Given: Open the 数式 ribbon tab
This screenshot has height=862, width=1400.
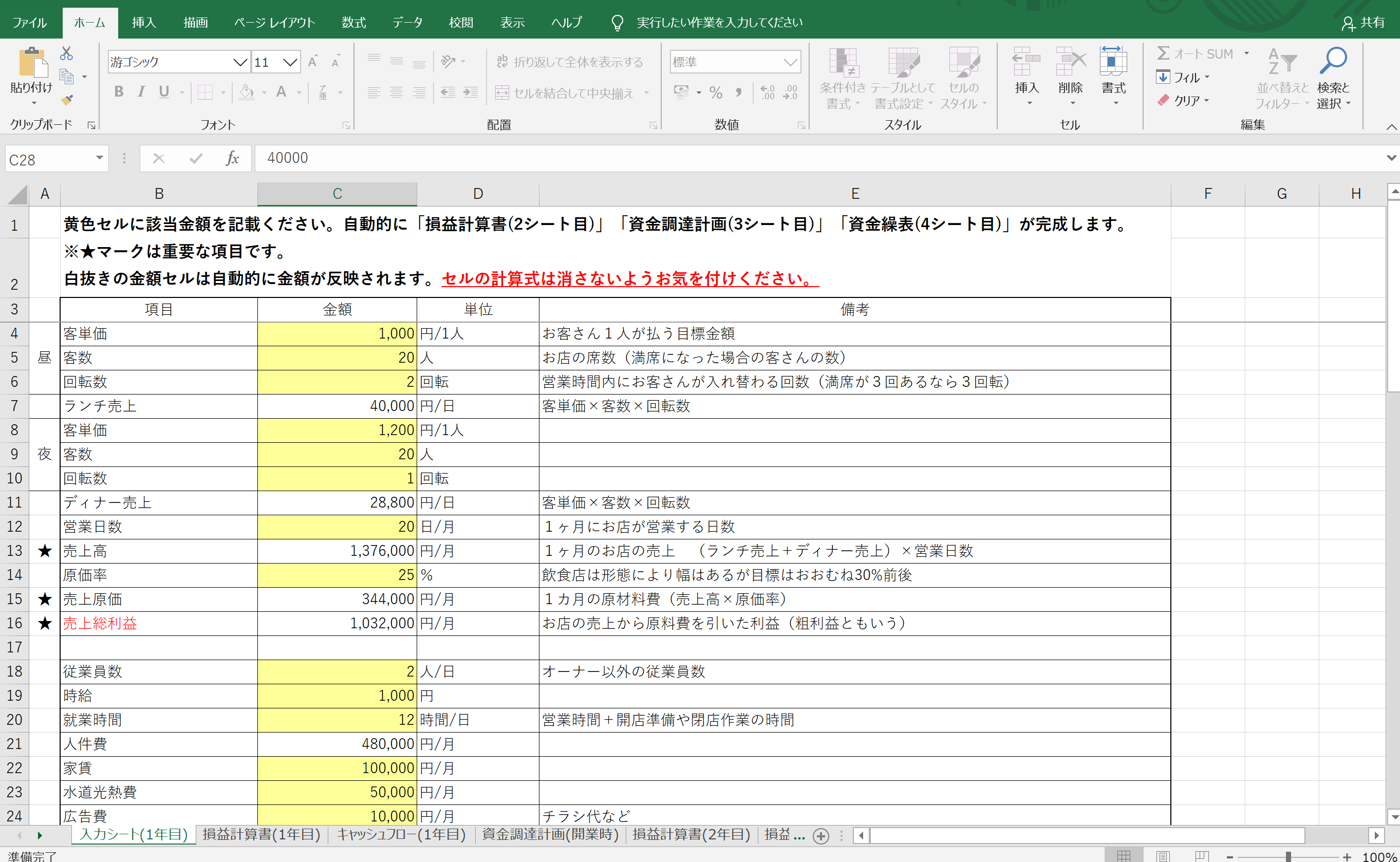Looking at the screenshot, I should [x=353, y=23].
